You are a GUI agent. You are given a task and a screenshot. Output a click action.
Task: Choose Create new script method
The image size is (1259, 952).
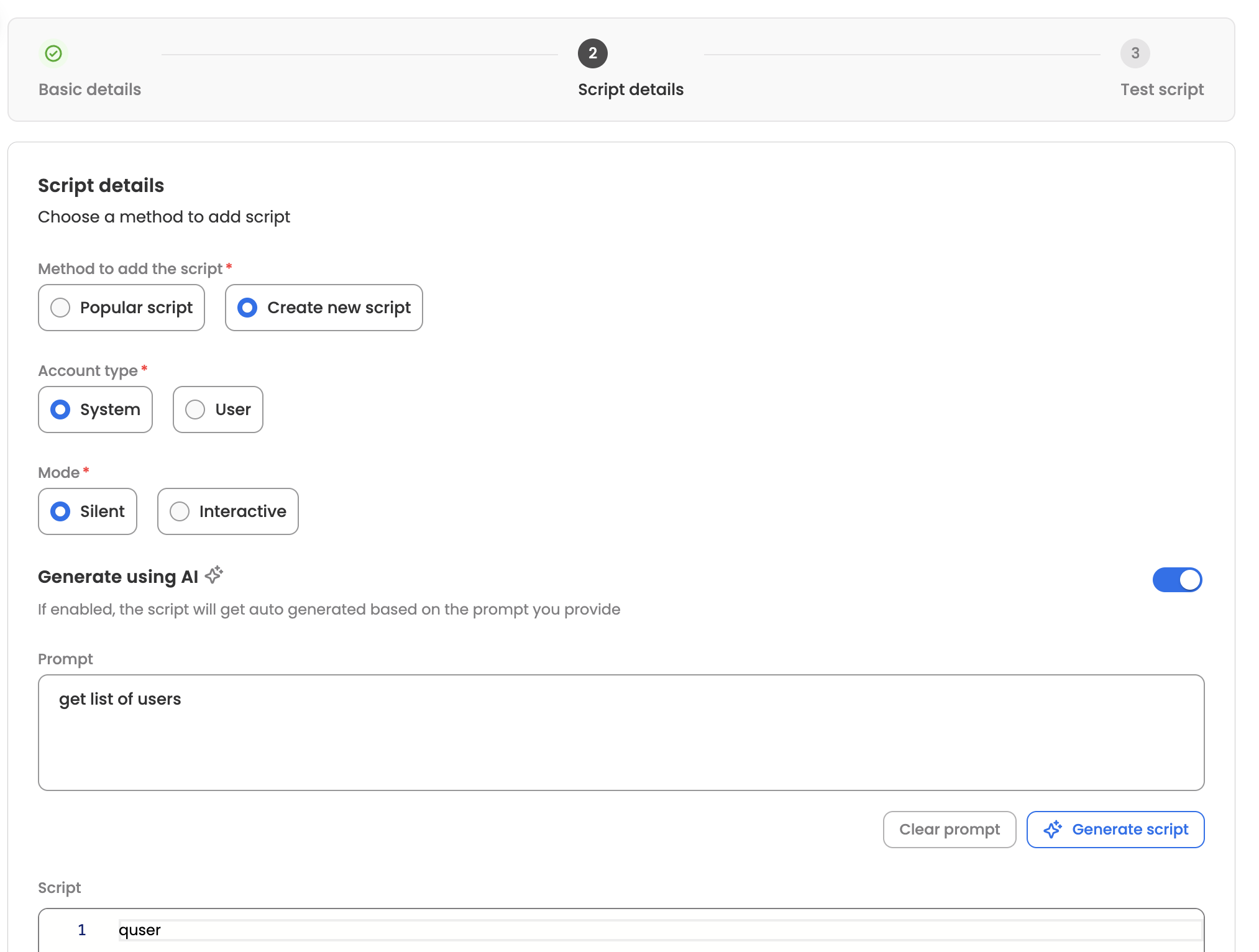pos(247,308)
